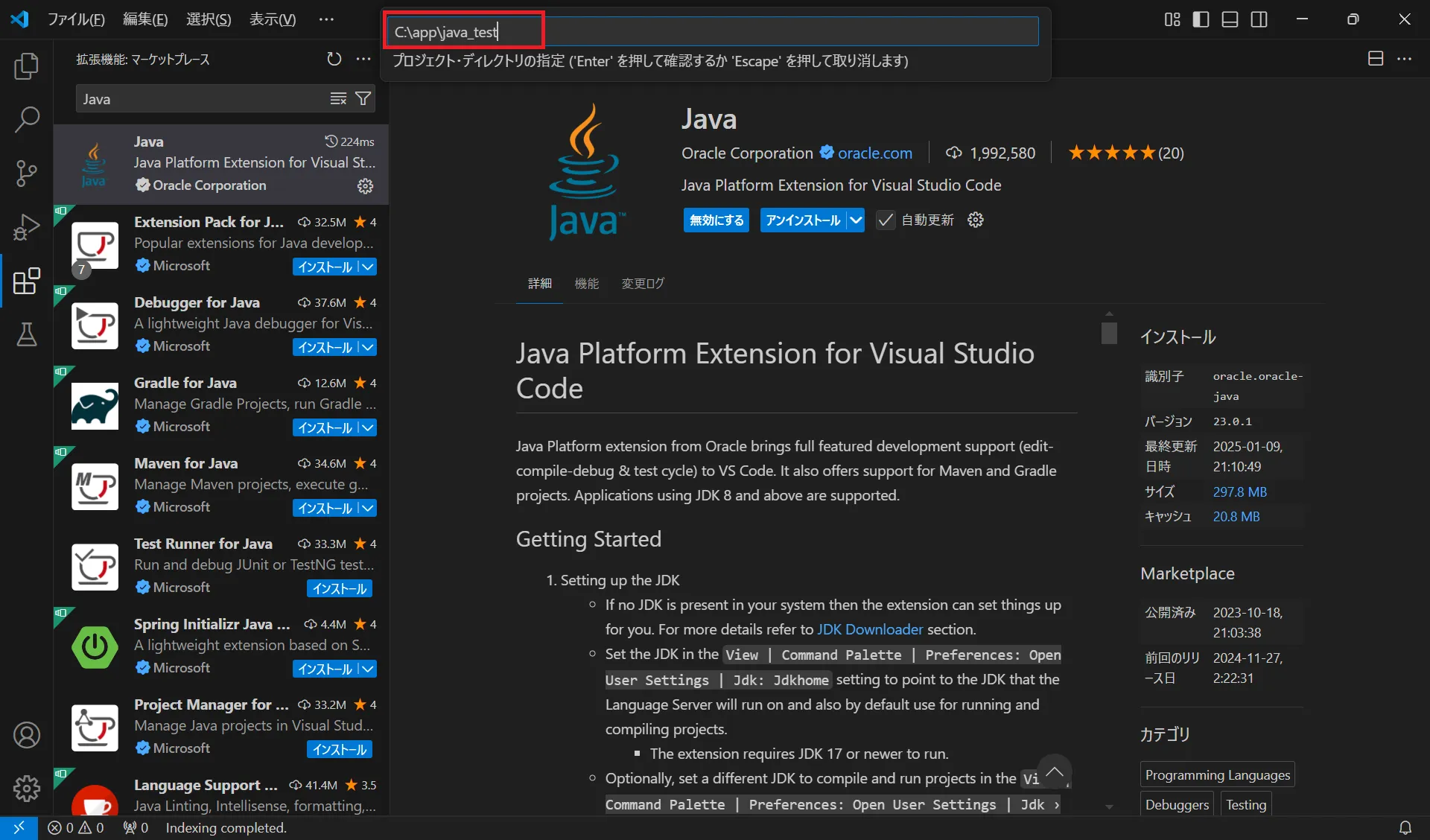Viewport: 1430px width, 840px height.
Task: Customize layout icon in title bar
Action: point(1172,19)
